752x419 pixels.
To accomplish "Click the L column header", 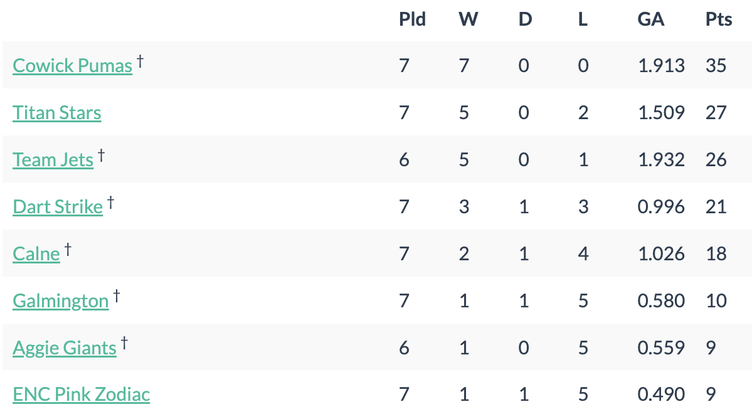I will [583, 19].
